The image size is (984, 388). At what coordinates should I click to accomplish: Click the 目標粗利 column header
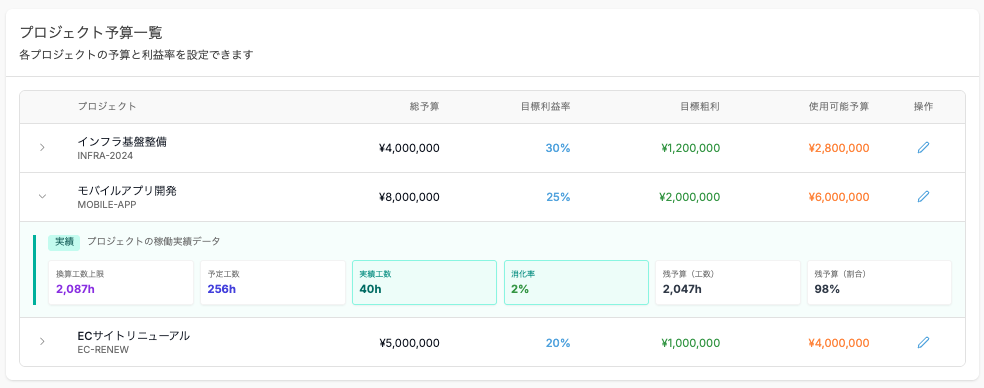(x=700, y=107)
